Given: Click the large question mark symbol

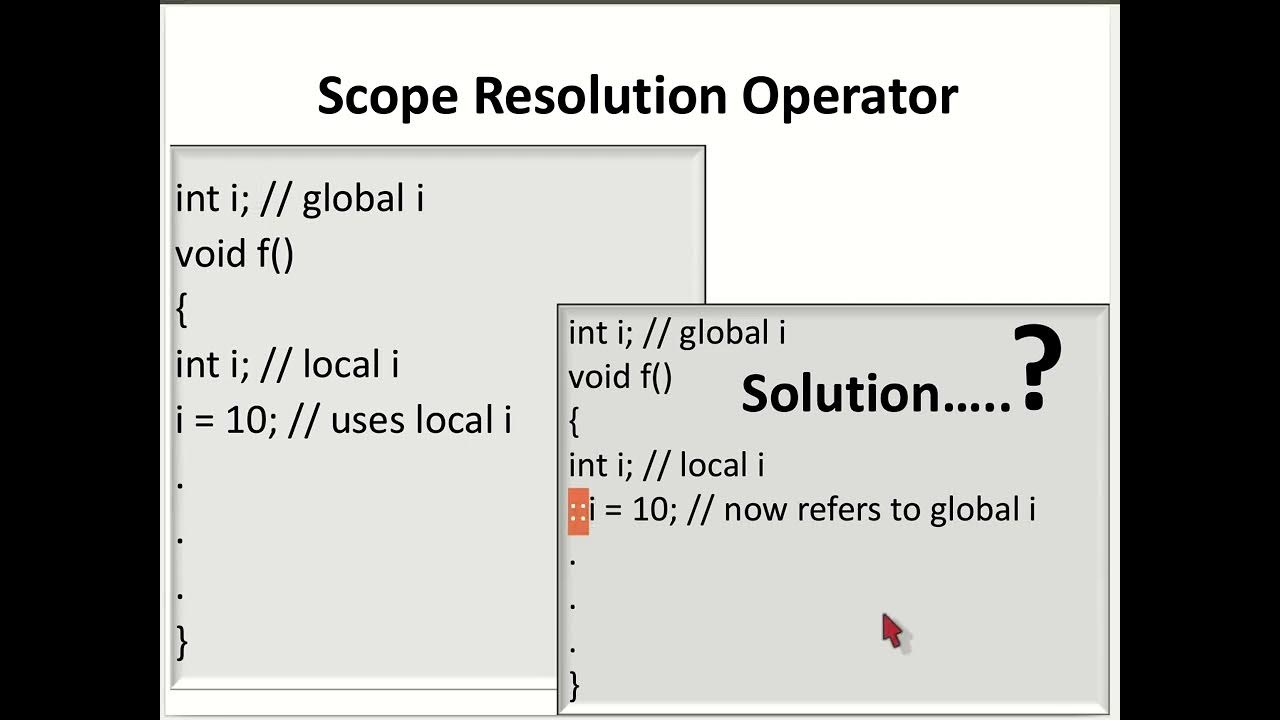Looking at the screenshot, I should tap(1037, 370).
